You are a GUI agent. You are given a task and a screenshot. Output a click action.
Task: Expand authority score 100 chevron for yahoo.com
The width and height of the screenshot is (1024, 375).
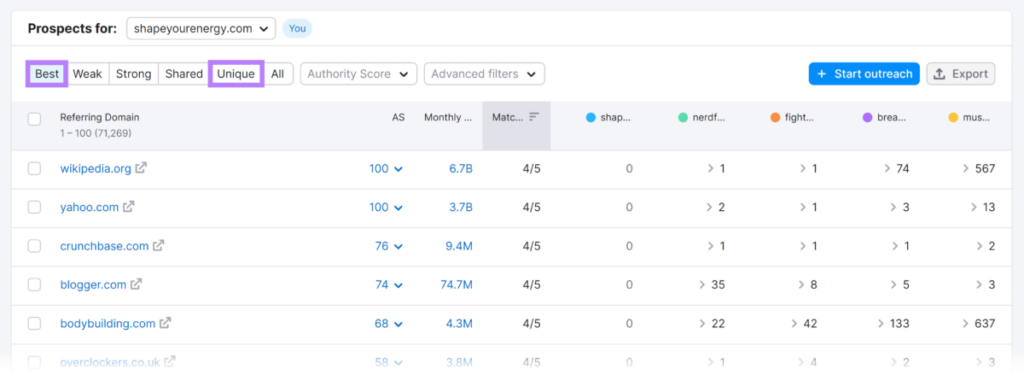(x=398, y=208)
